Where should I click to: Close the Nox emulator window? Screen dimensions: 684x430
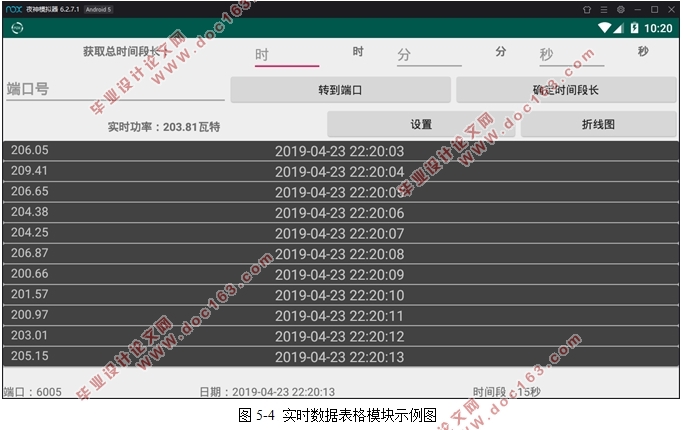tap(671, 10)
